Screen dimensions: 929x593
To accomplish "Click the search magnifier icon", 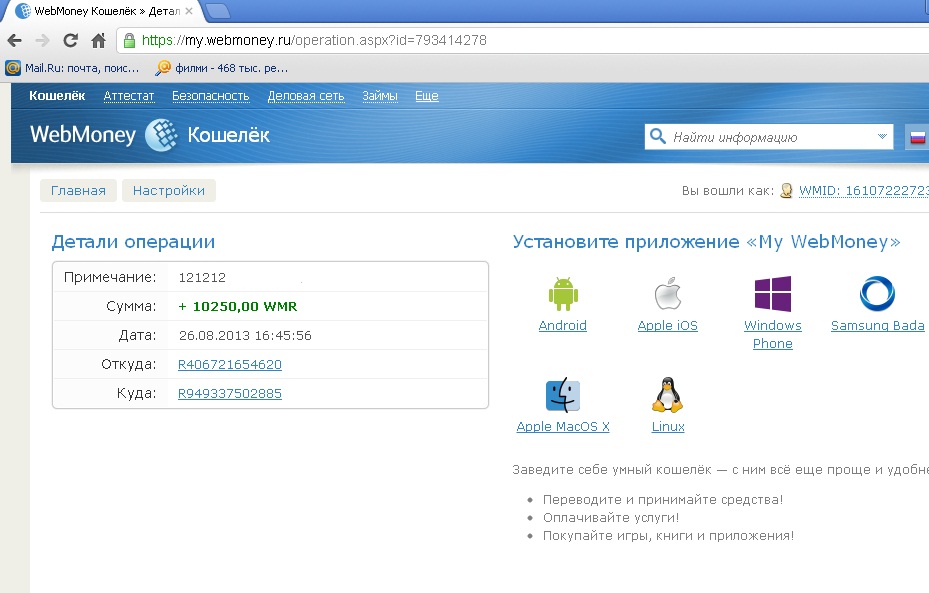I will 658,136.
